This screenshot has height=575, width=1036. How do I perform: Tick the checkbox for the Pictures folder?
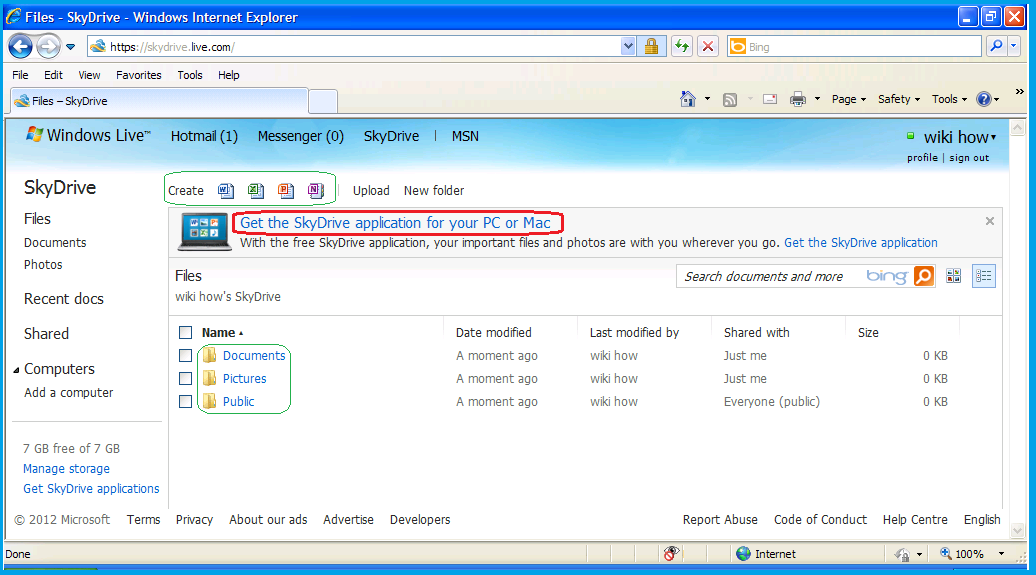[186, 379]
